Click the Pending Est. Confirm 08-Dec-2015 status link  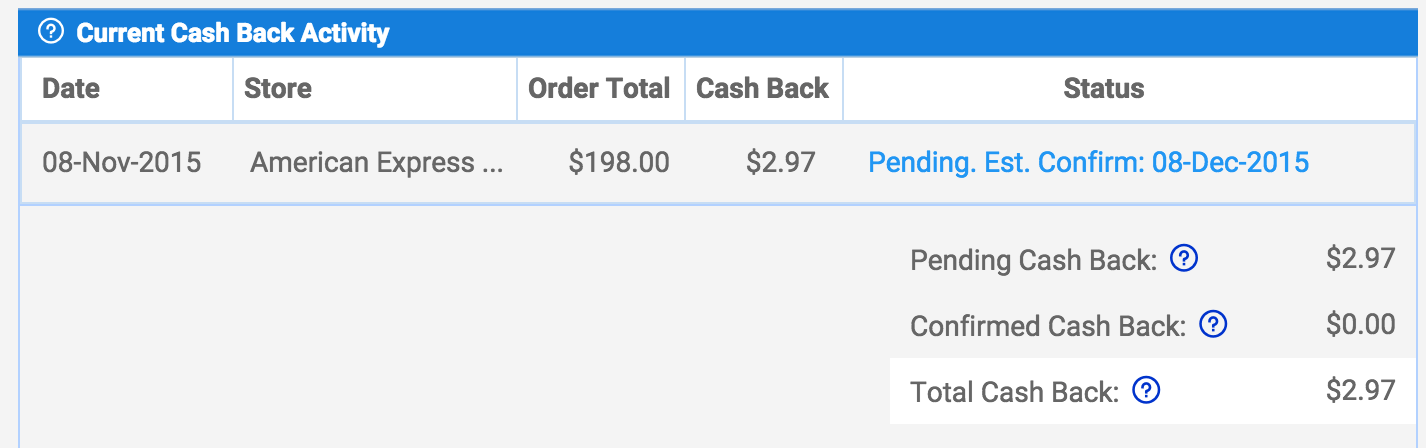click(1088, 162)
